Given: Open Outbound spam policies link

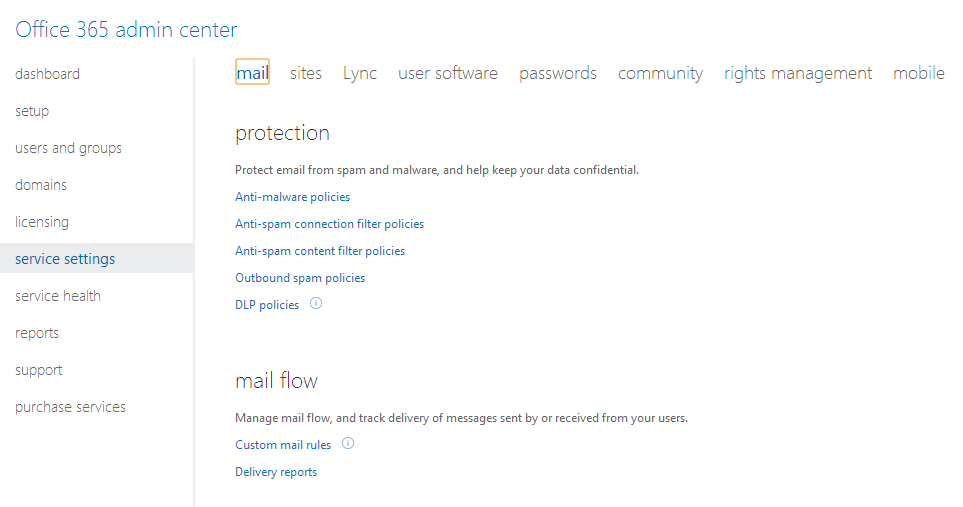Looking at the screenshot, I should click(300, 278).
